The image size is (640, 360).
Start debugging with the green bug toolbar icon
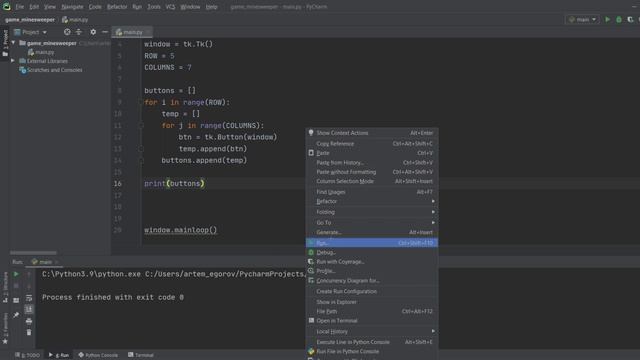point(619,19)
